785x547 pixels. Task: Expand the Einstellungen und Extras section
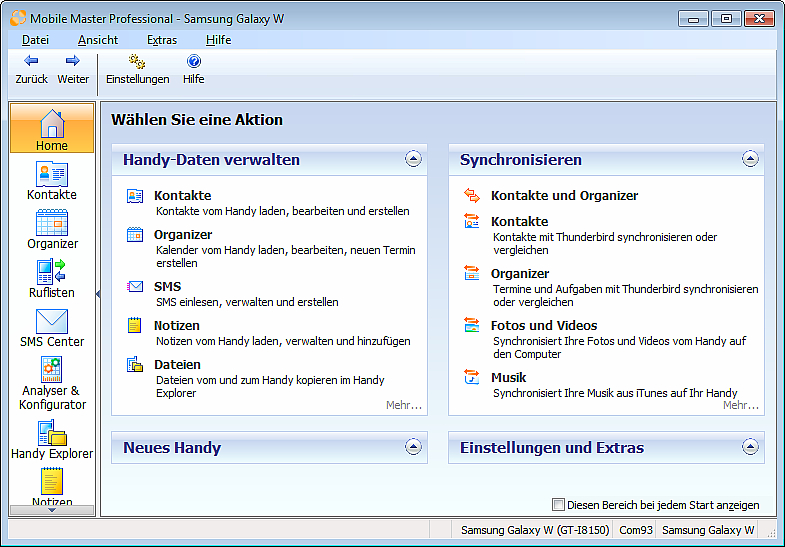[750, 447]
